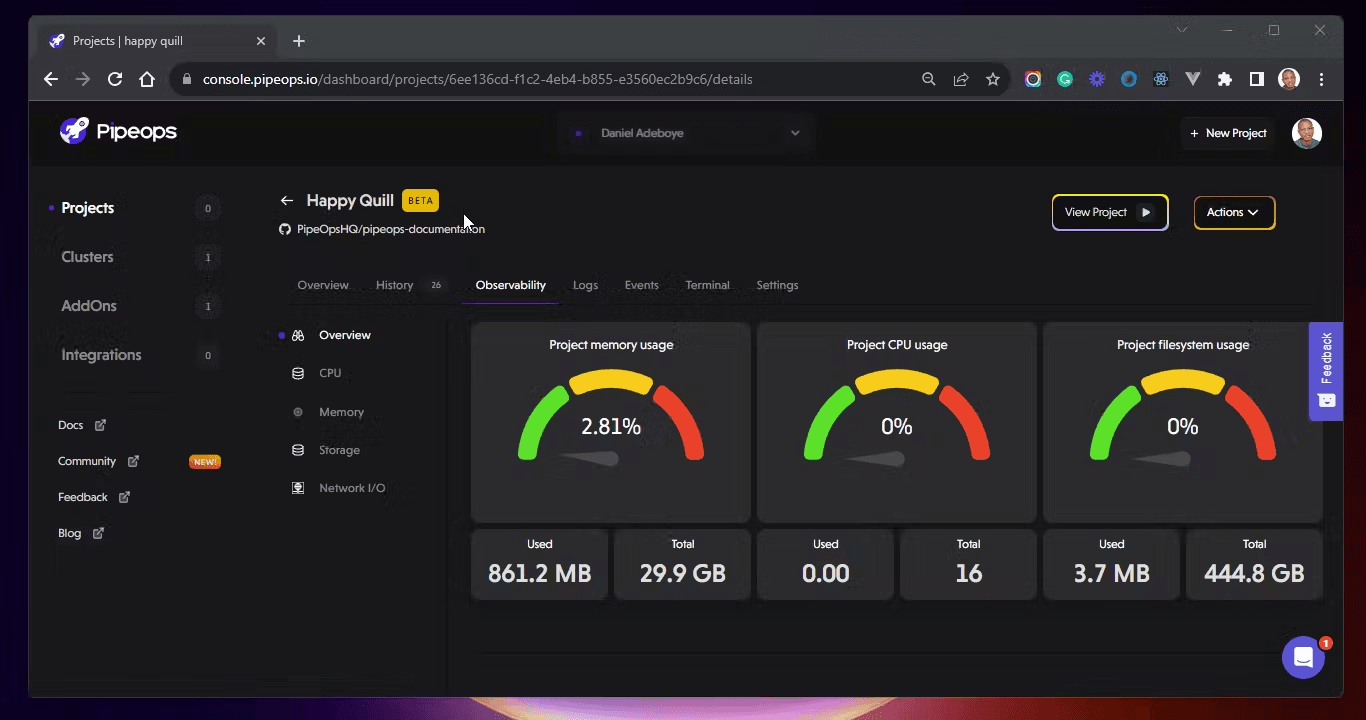
Task: Open the Blog link
Action: click(69, 533)
